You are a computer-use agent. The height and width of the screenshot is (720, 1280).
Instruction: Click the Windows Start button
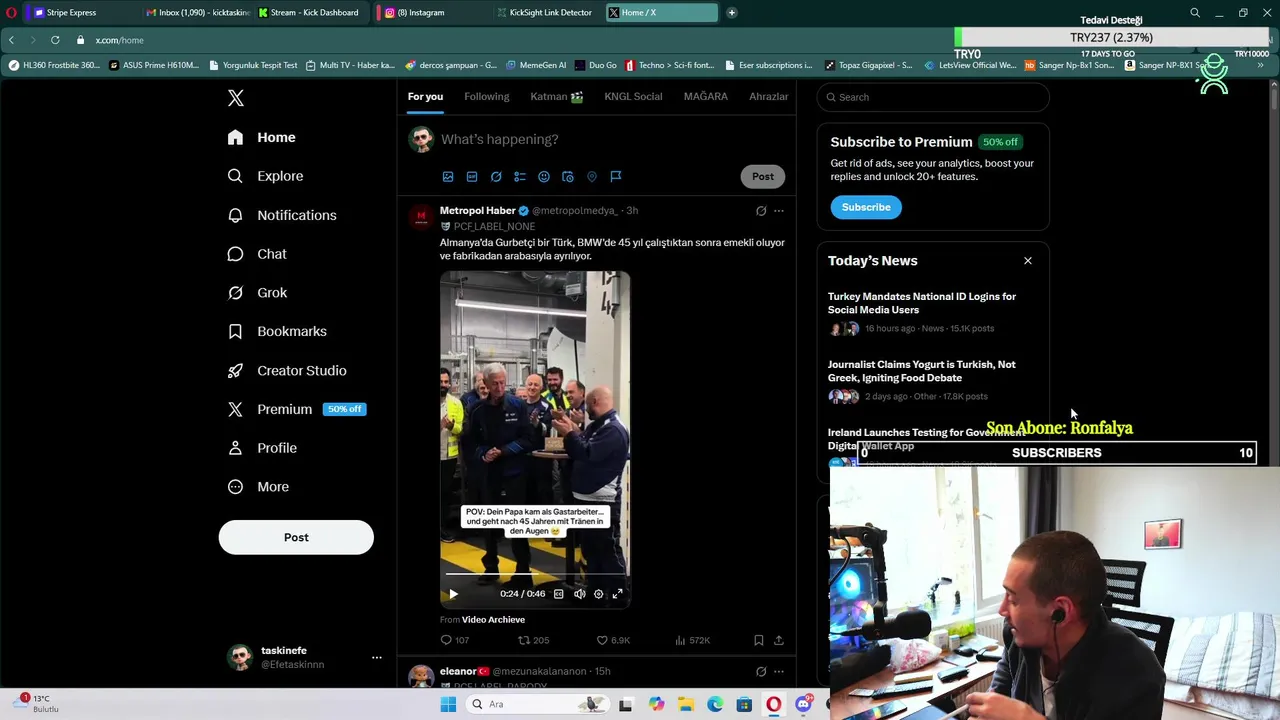pos(448,704)
